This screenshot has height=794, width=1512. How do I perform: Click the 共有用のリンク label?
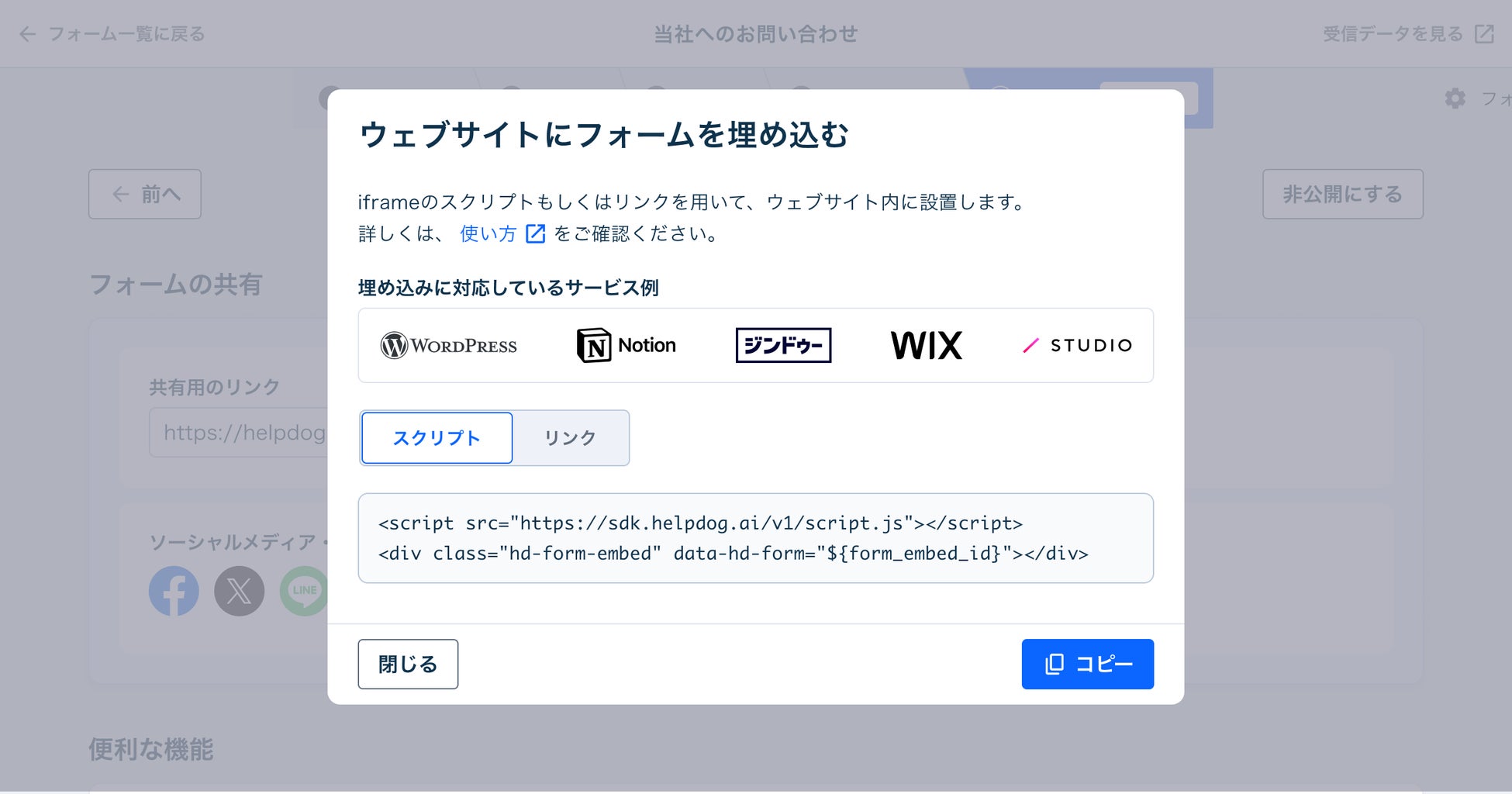point(214,387)
